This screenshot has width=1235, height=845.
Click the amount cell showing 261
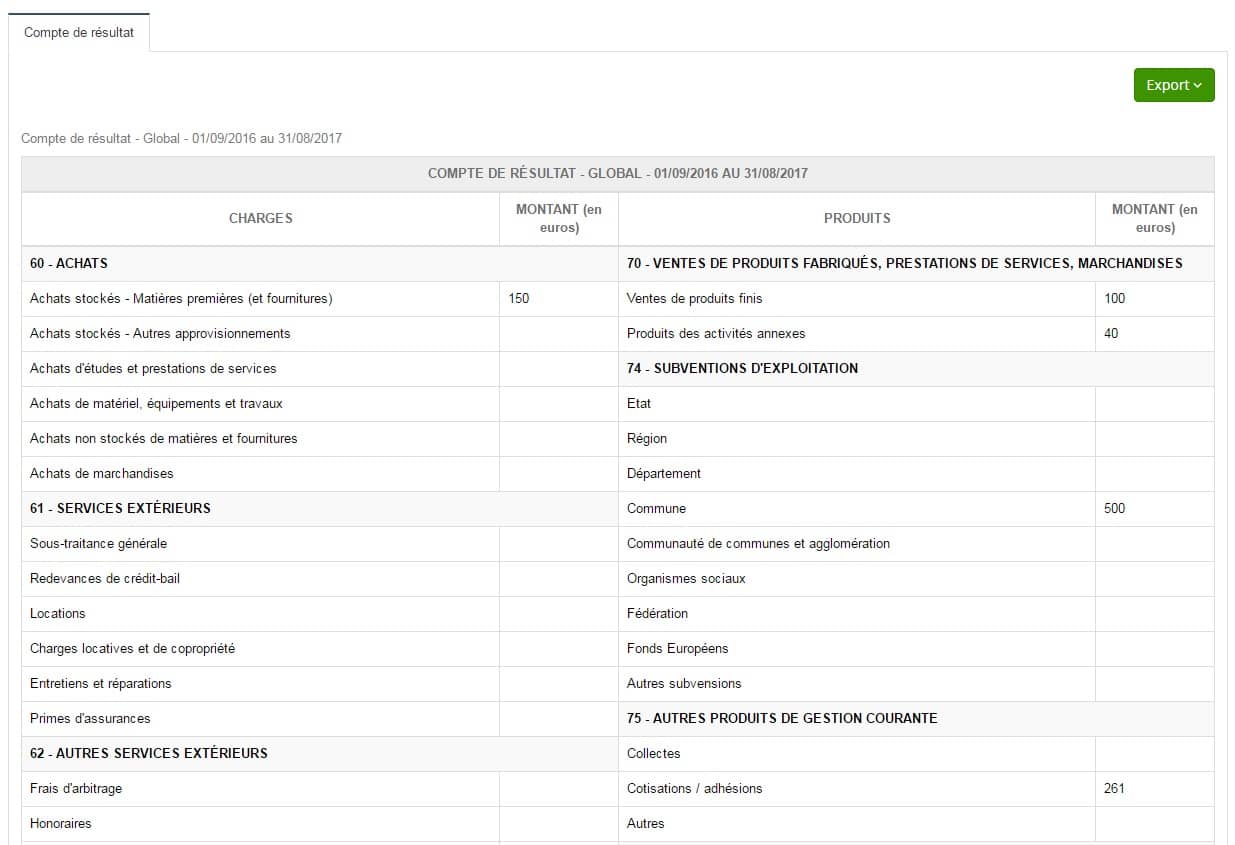tap(1154, 788)
